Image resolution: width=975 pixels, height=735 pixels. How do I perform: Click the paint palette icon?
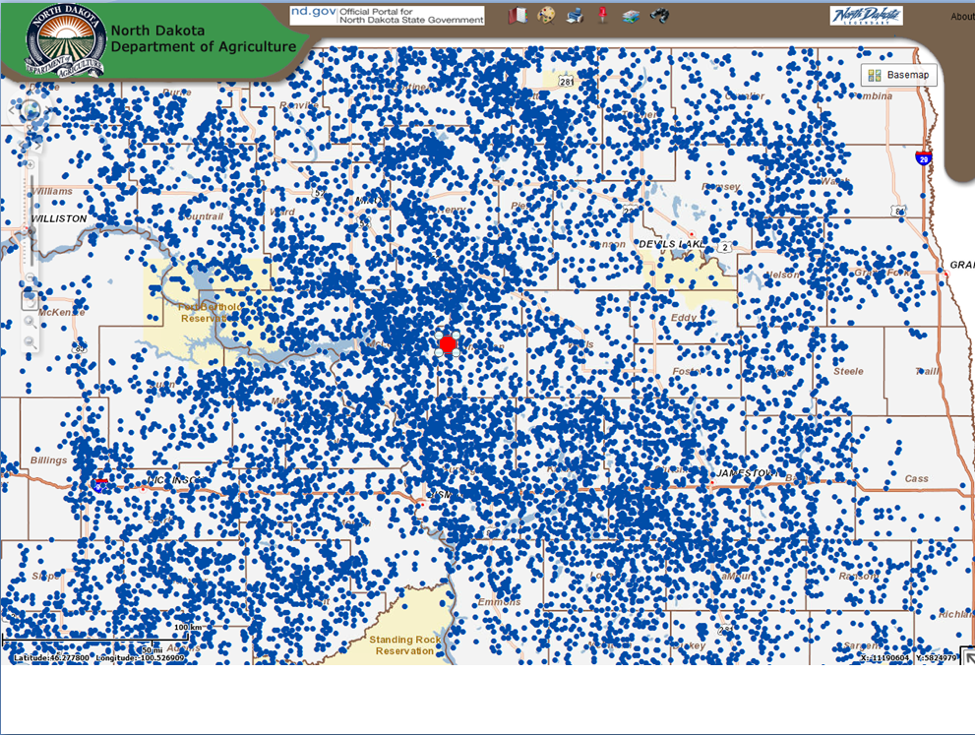click(546, 15)
